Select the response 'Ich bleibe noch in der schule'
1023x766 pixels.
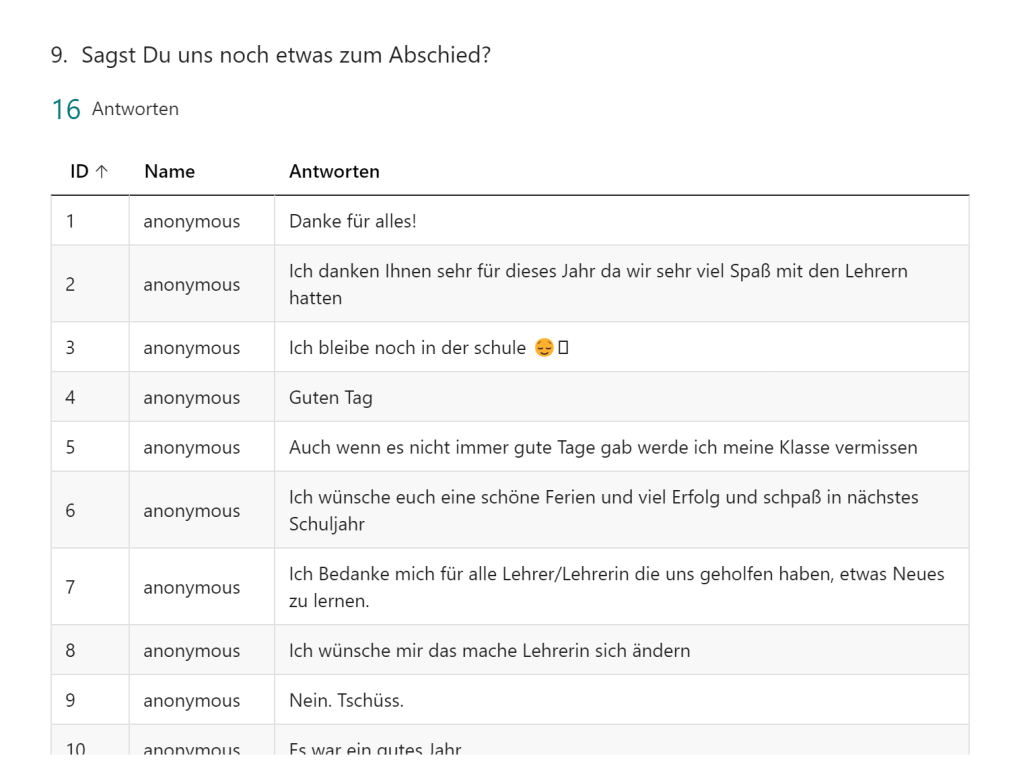[407, 348]
